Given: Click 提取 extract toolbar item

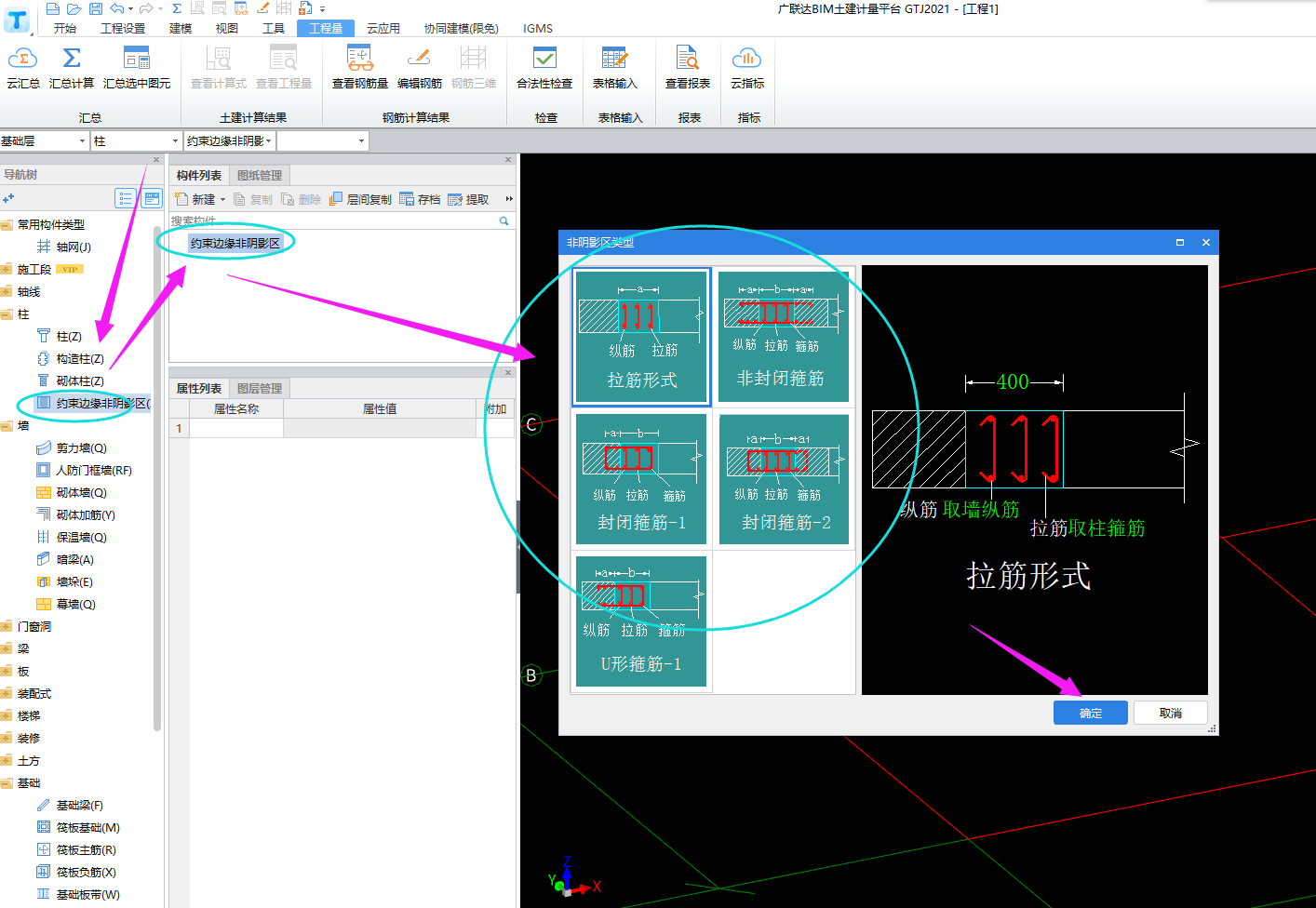Looking at the screenshot, I should (468, 199).
